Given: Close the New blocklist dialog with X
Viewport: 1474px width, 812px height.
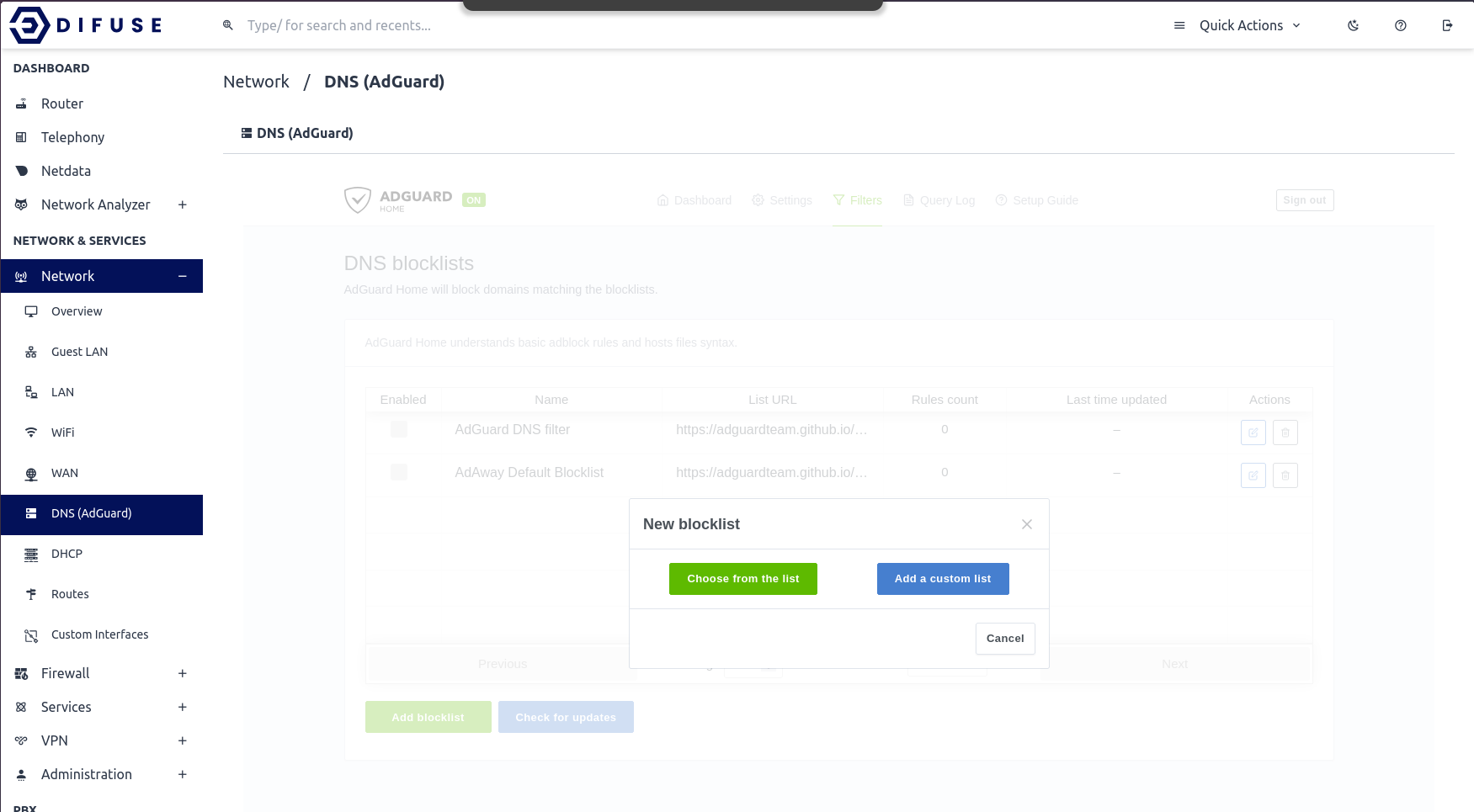Looking at the screenshot, I should coord(1027,524).
